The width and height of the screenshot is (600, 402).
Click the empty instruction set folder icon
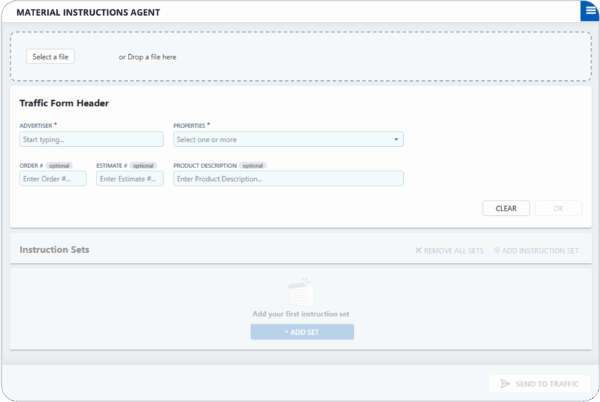(300, 293)
